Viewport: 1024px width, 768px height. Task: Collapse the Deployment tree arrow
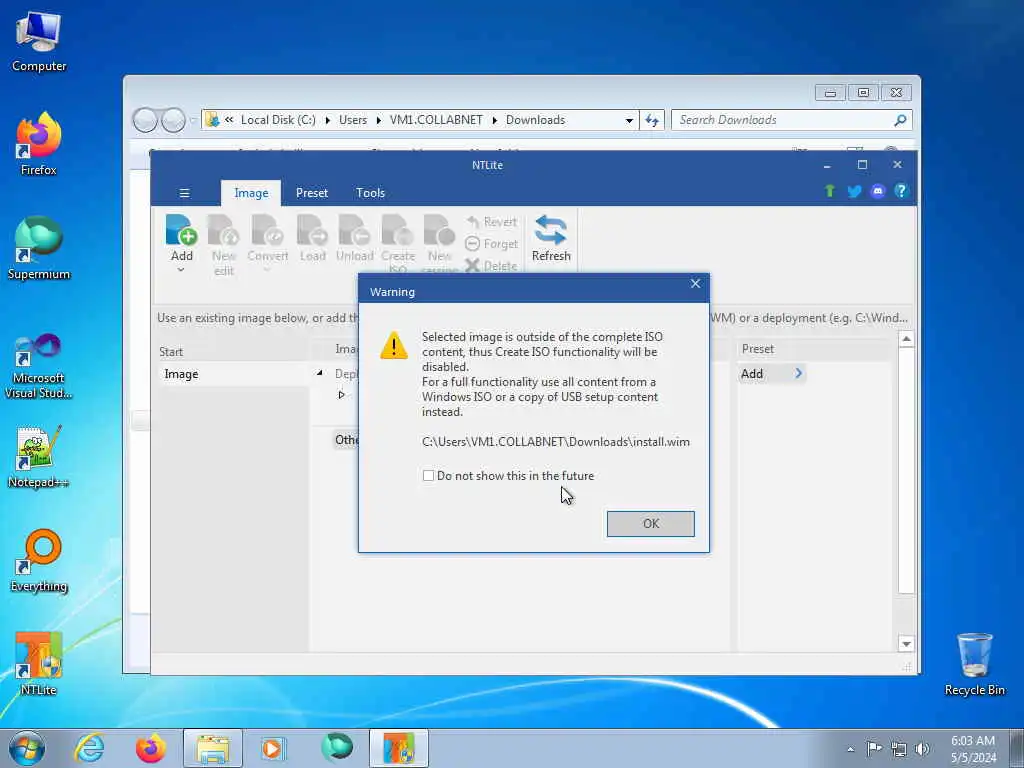[319, 373]
